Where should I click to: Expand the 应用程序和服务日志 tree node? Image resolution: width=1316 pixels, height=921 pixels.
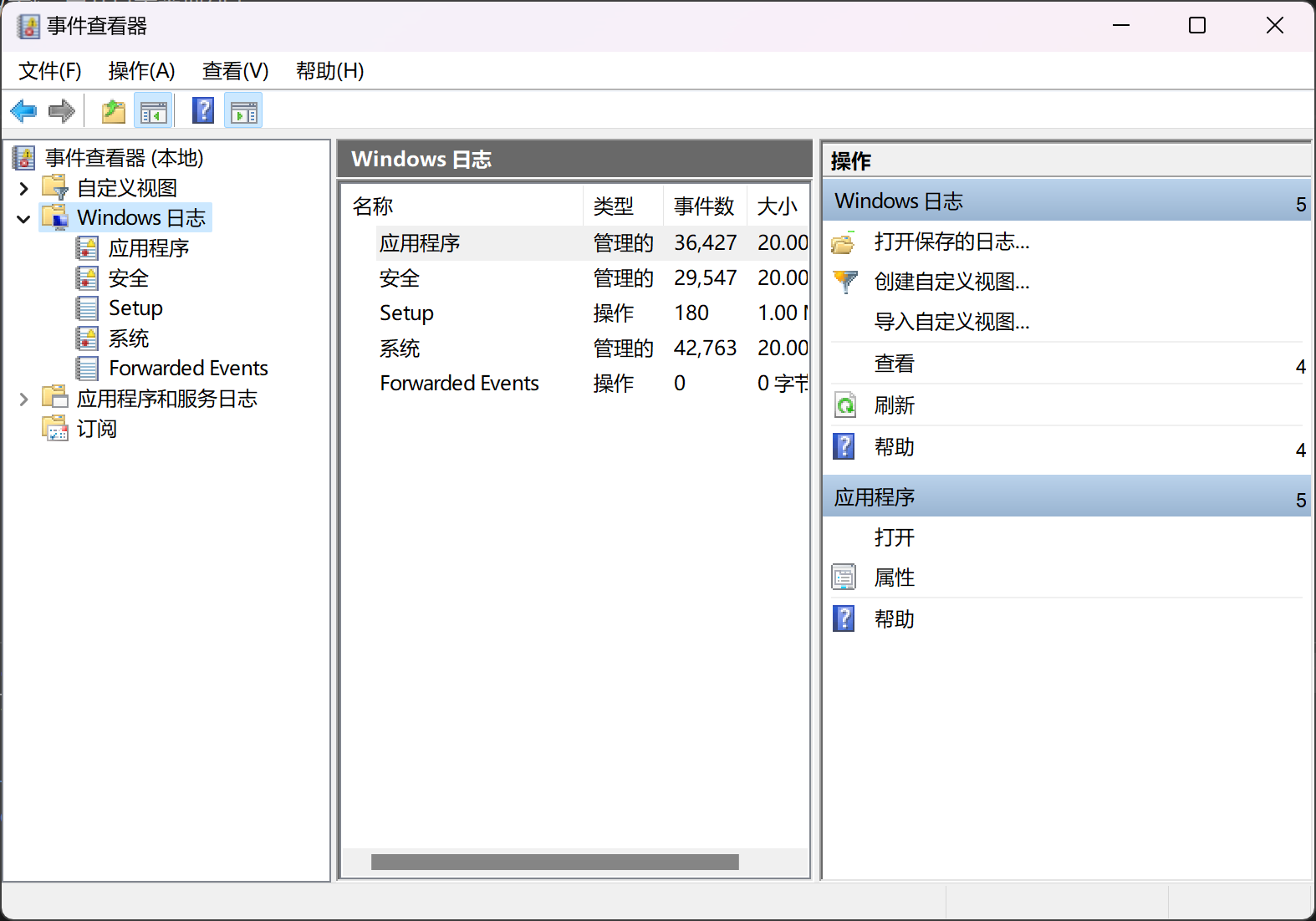tap(23, 399)
